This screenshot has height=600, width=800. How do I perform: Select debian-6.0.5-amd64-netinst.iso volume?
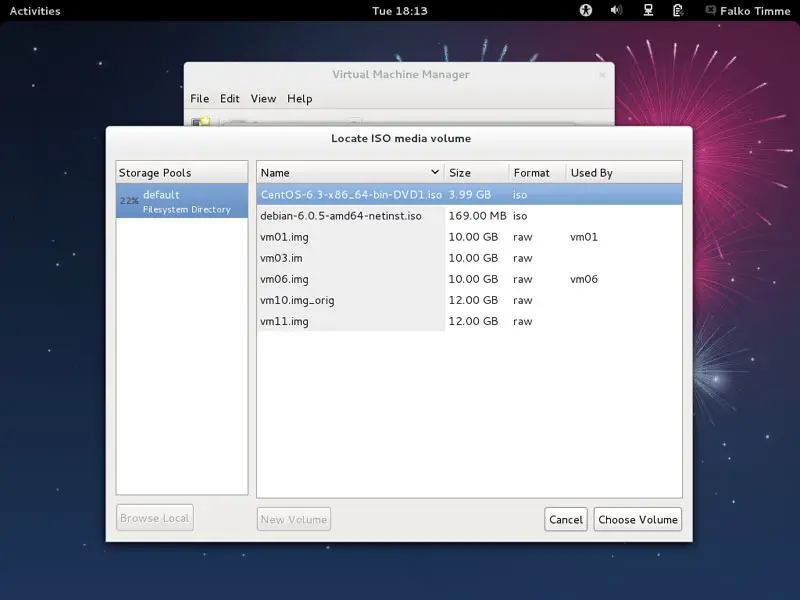coord(340,216)
